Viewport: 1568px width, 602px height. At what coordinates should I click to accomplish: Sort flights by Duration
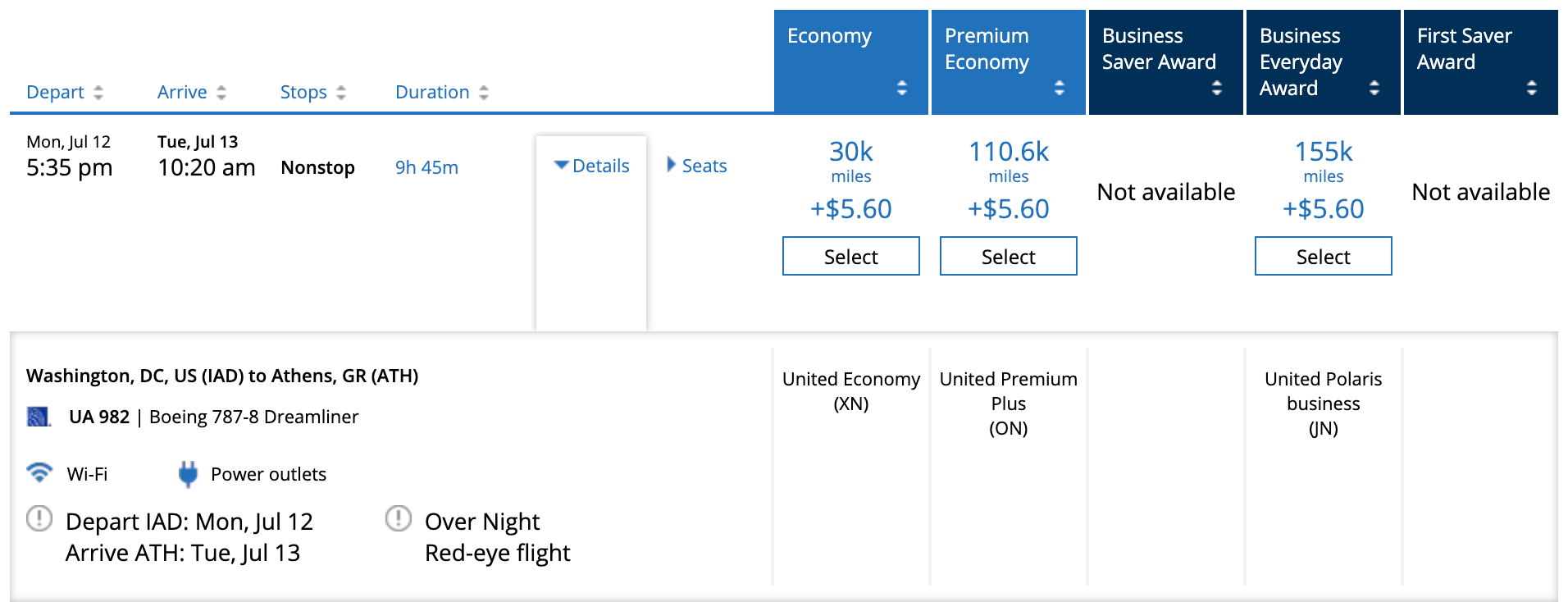point(441,92)
